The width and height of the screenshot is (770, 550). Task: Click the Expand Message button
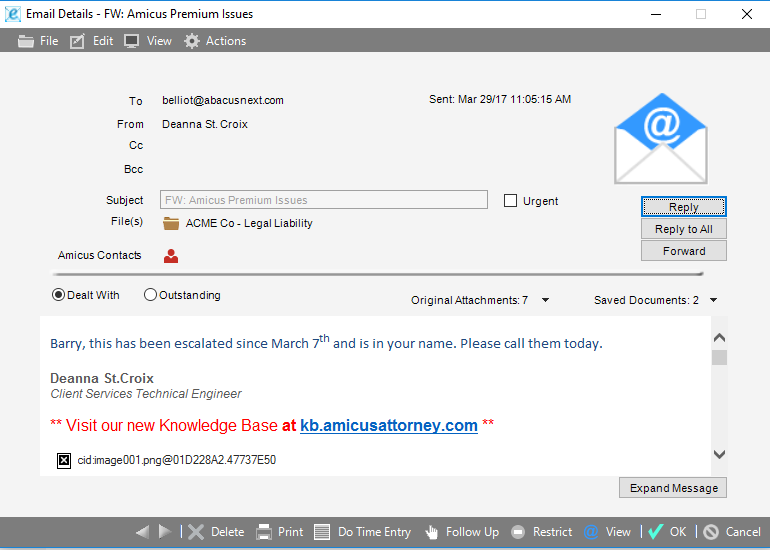point(673,488)
